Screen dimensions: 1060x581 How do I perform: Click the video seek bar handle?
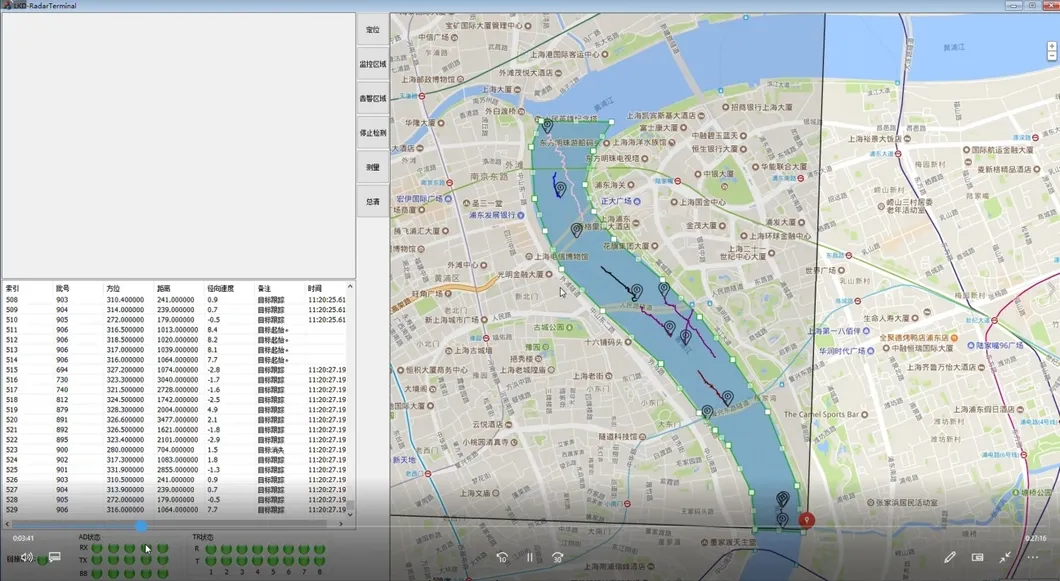pos(142,526)
